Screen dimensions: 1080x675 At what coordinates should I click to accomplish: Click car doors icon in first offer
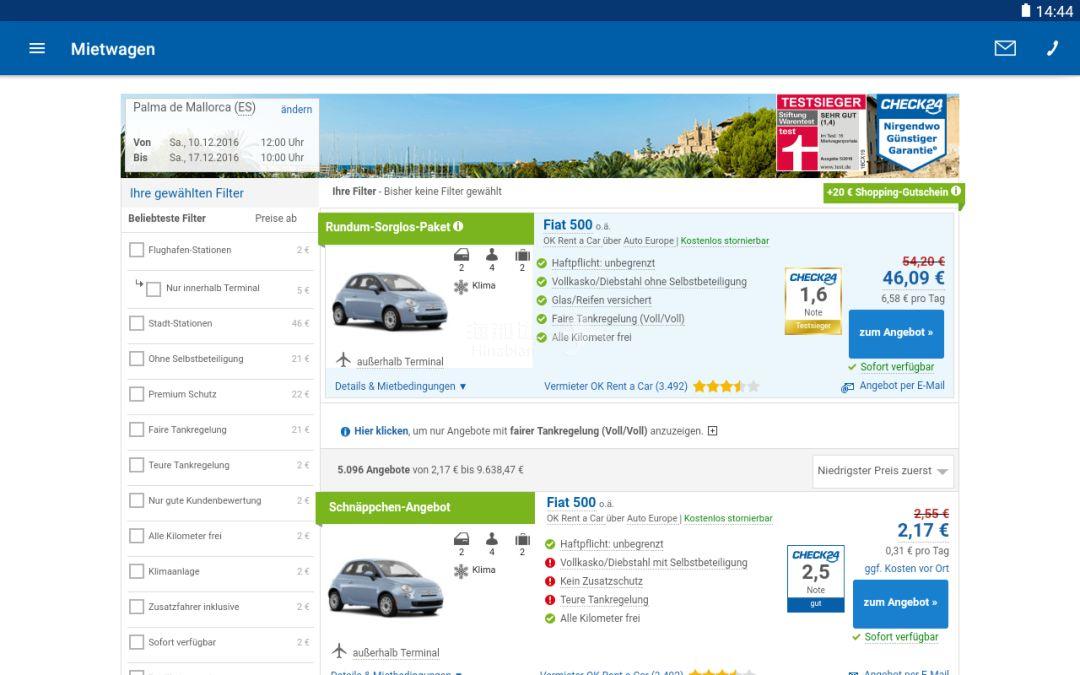[461, 255]
